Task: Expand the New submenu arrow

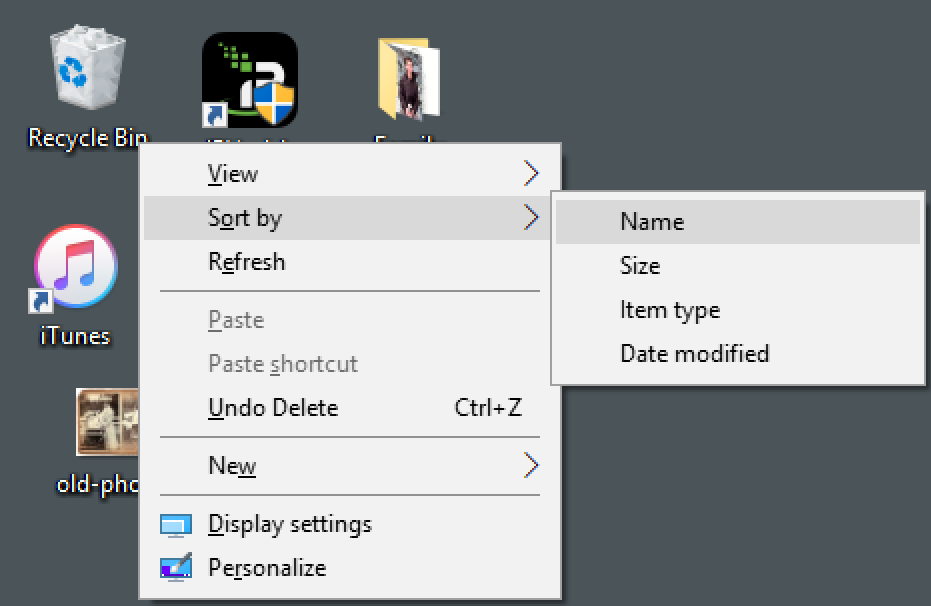Action: [532, 464]
